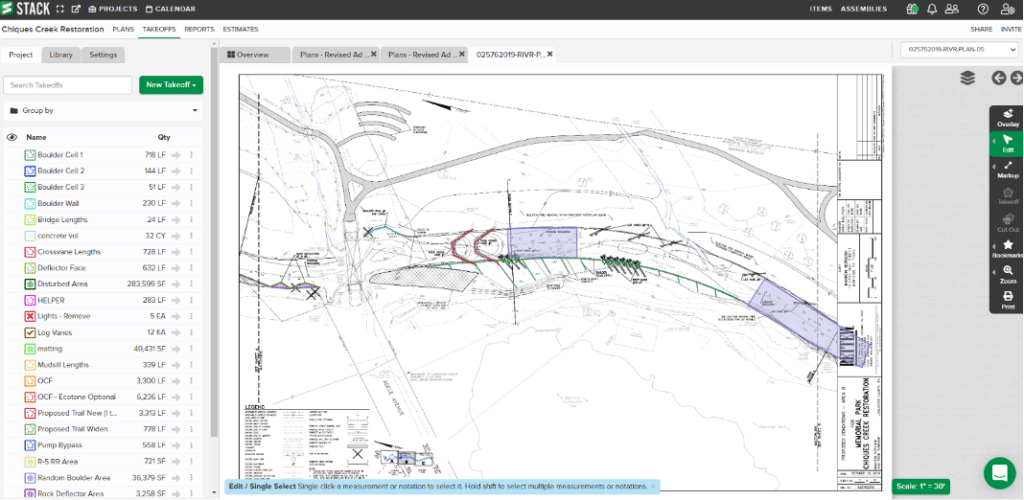The width and height of the screenshot is (1024, 500).
Task: Select the Crossvane Lengths takeoff row
Action: [x=103, y=252]
